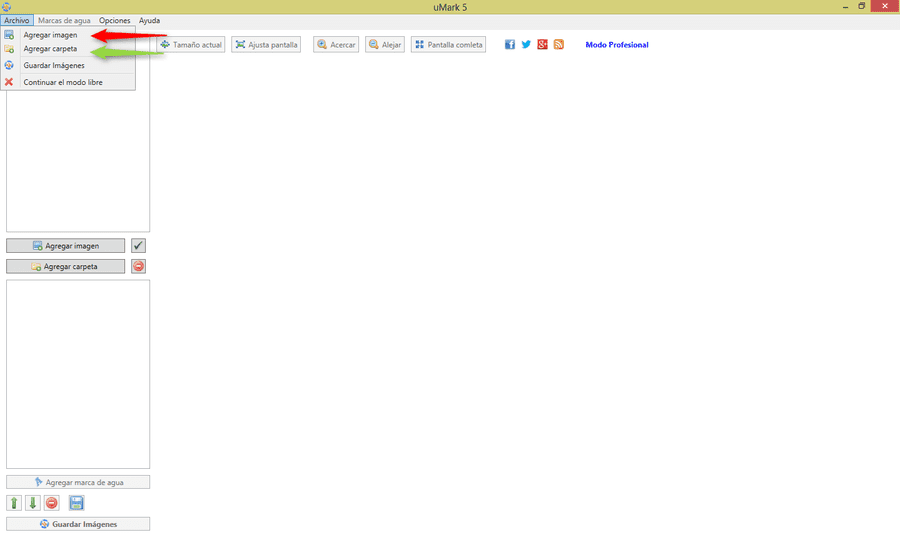Select Continuar el modo libre menu entry
Screen dimensions: 900x535
(68, 82)
